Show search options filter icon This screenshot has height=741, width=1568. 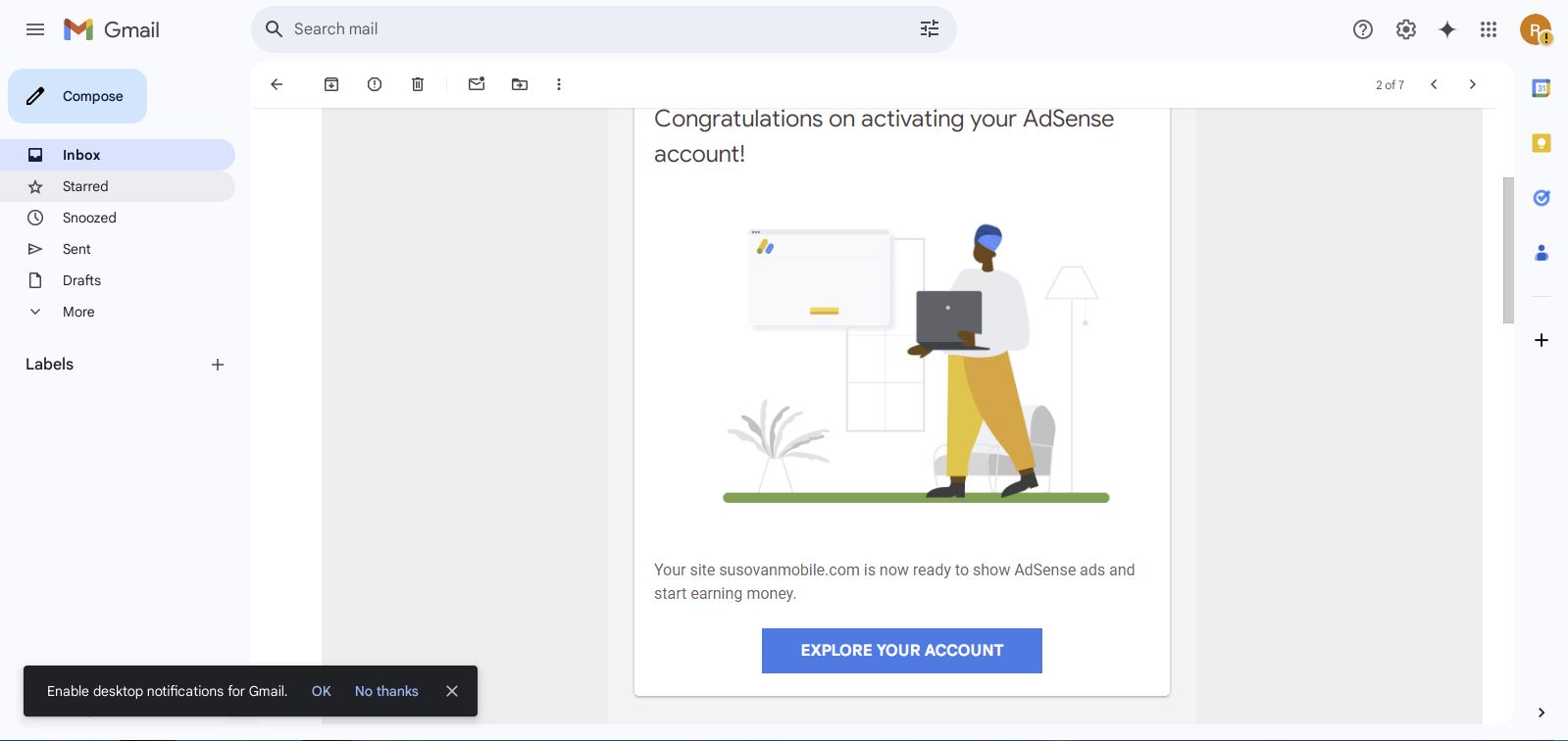coord(930,29)
